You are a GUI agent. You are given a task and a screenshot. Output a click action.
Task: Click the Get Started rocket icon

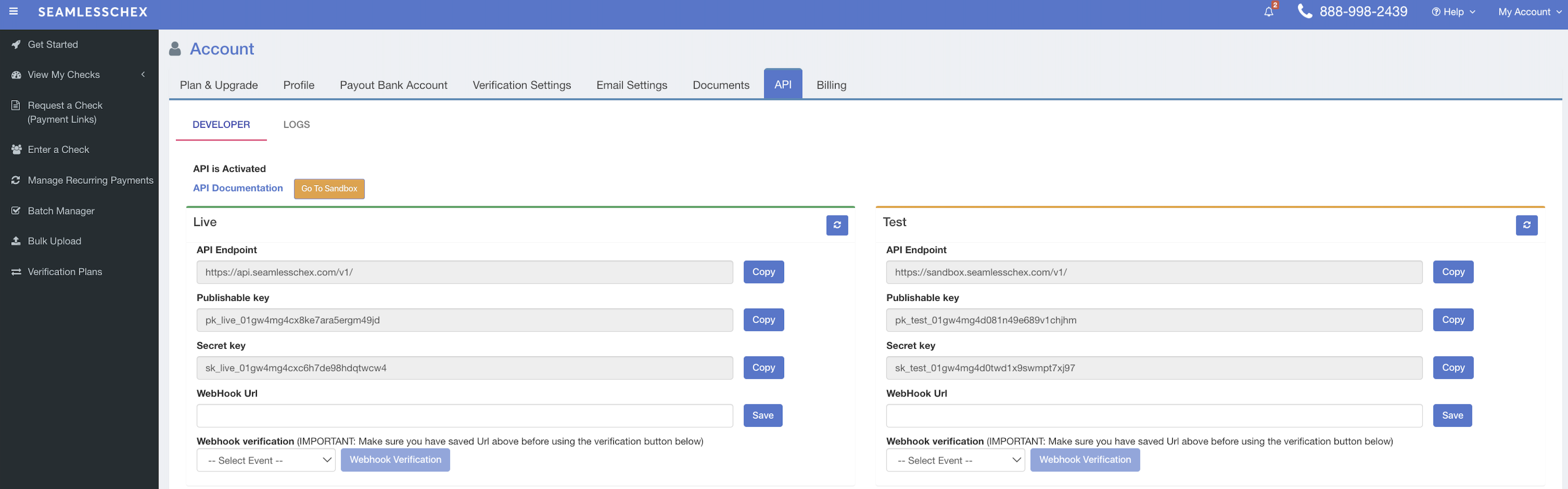coord(16,45)
